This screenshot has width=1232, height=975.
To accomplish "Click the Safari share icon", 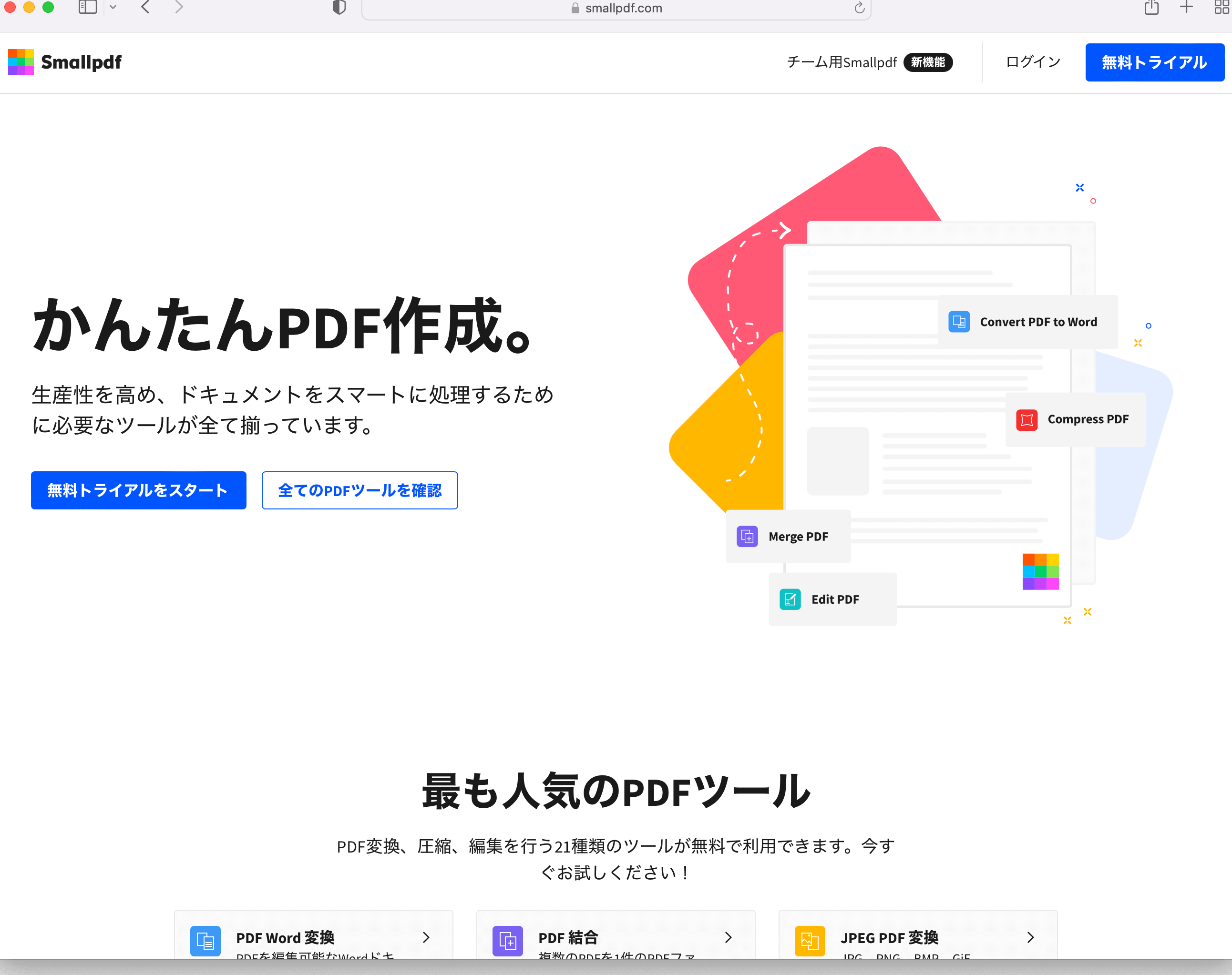I will coord(1151,8).
